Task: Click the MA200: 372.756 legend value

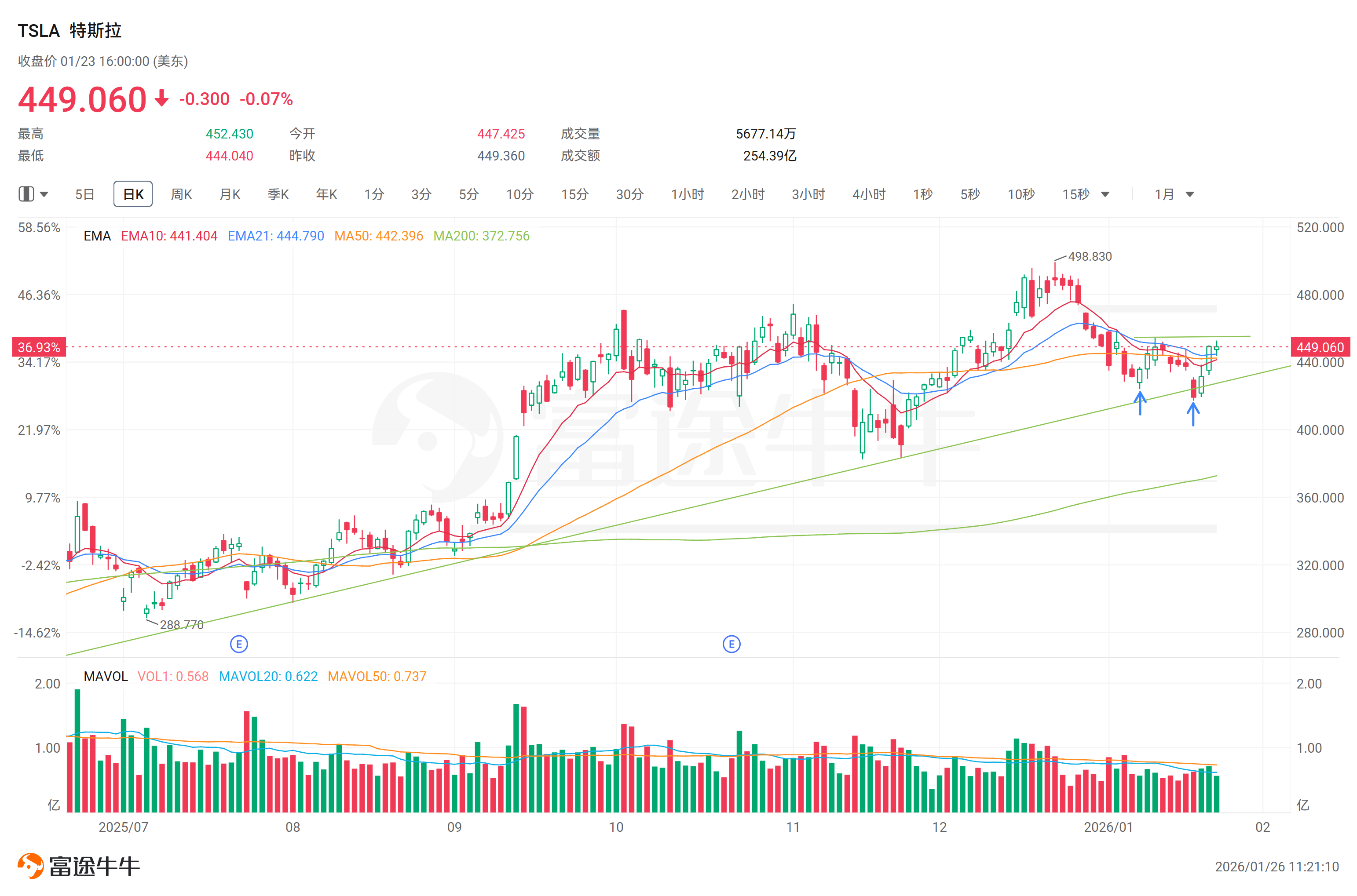Action: click(481, 236)
